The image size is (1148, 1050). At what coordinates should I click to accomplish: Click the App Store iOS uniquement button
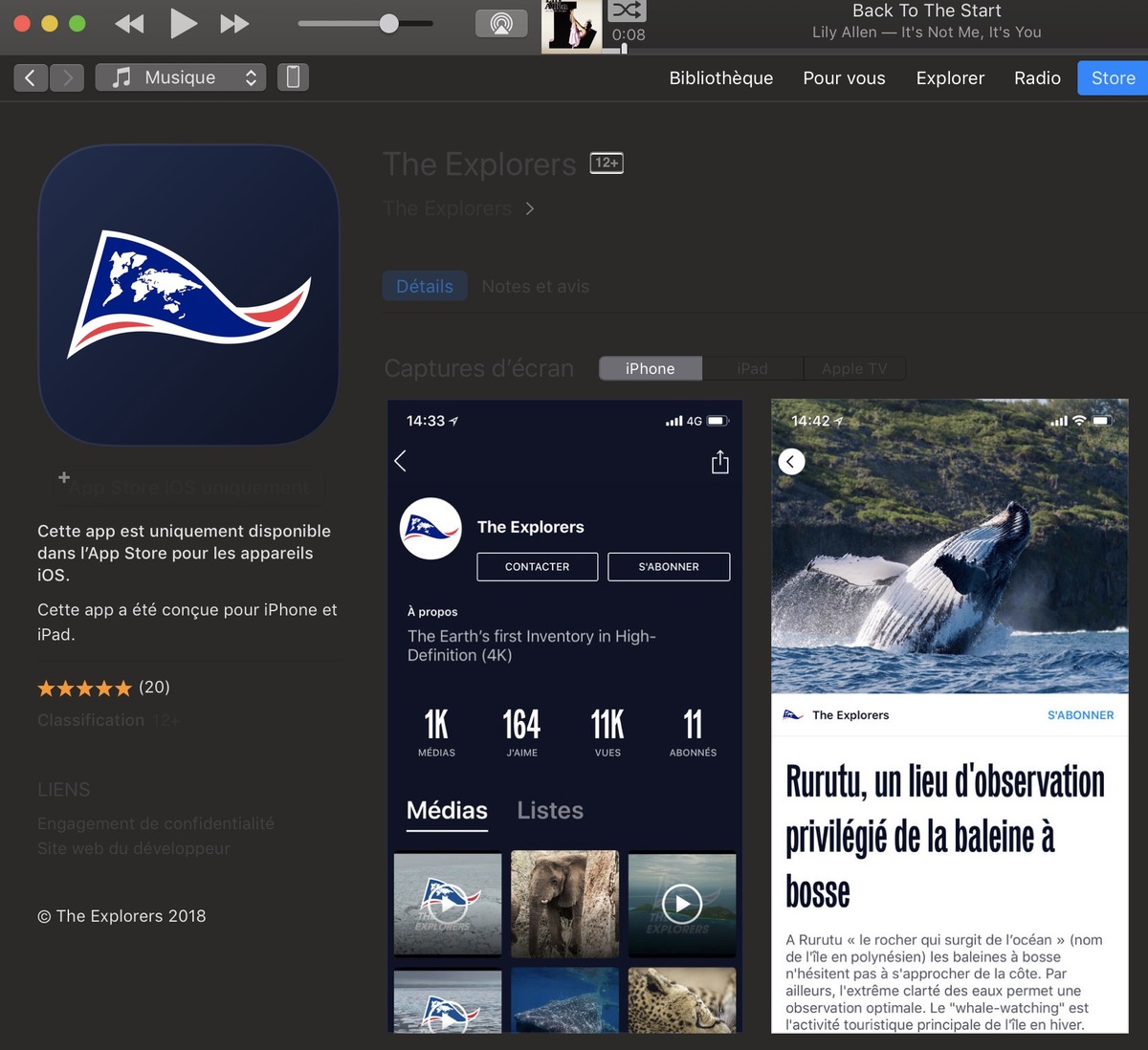pyautogui.click(x=188, y=487)
